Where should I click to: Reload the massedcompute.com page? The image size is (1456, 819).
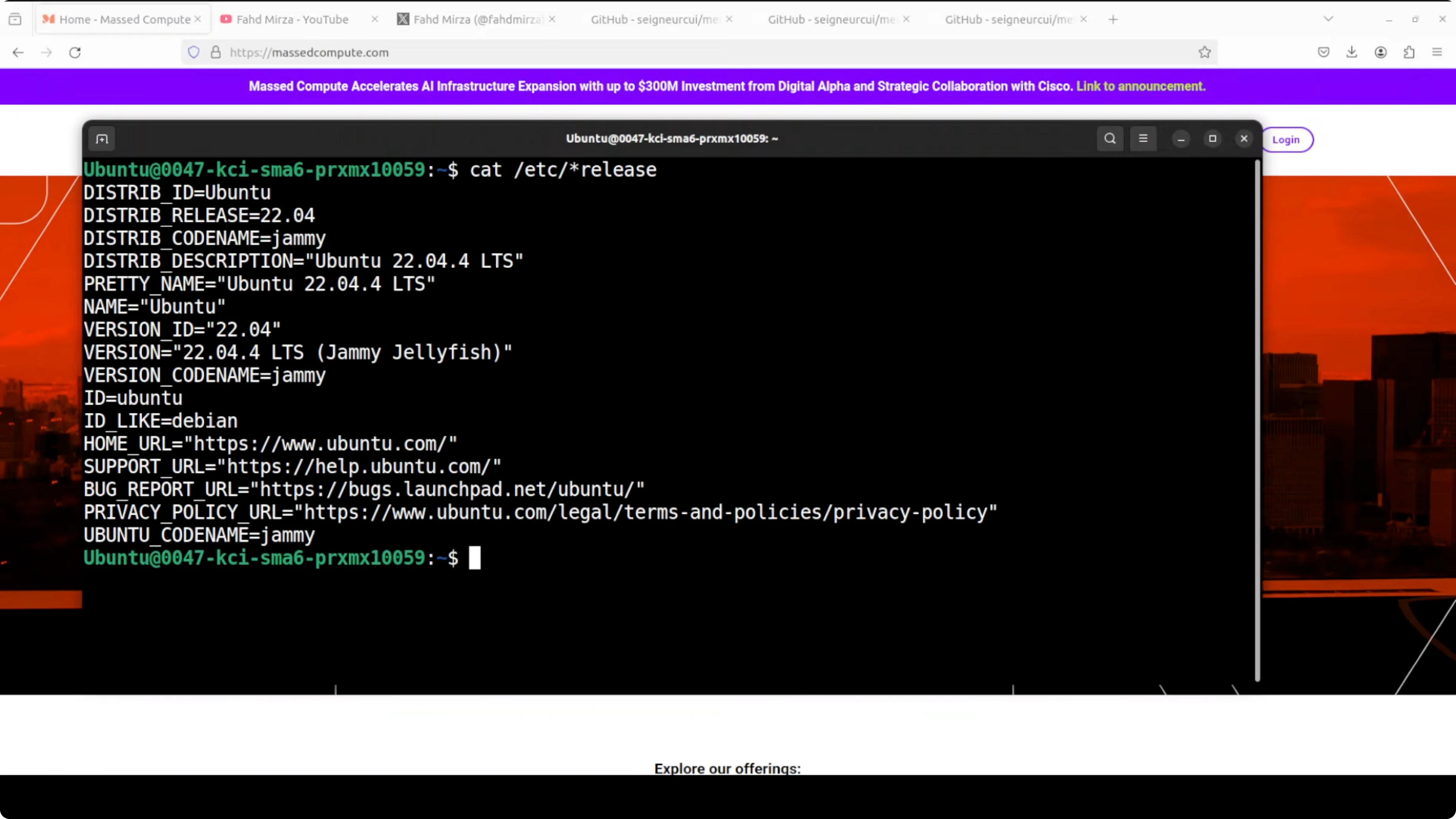[x=75, y=52]
